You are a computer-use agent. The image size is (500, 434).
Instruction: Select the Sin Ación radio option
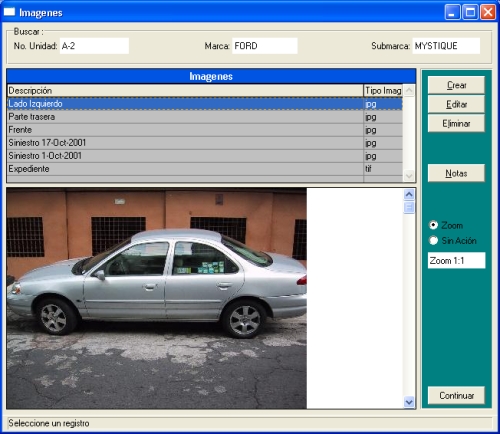pyautogui.click(x=433, y=240)
